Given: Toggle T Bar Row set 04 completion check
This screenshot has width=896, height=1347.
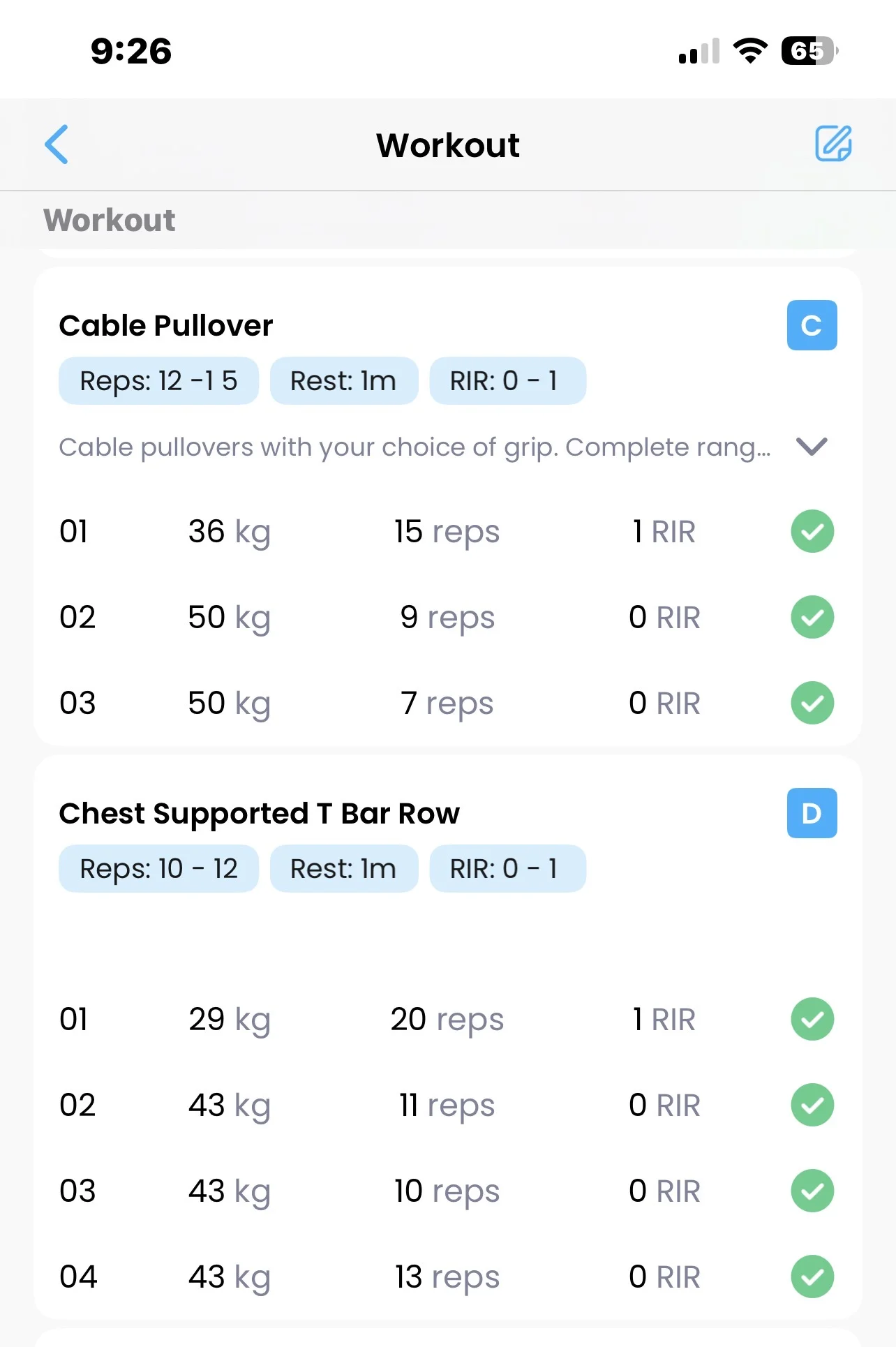Looking at the screenshot, I should point(812,1277).
